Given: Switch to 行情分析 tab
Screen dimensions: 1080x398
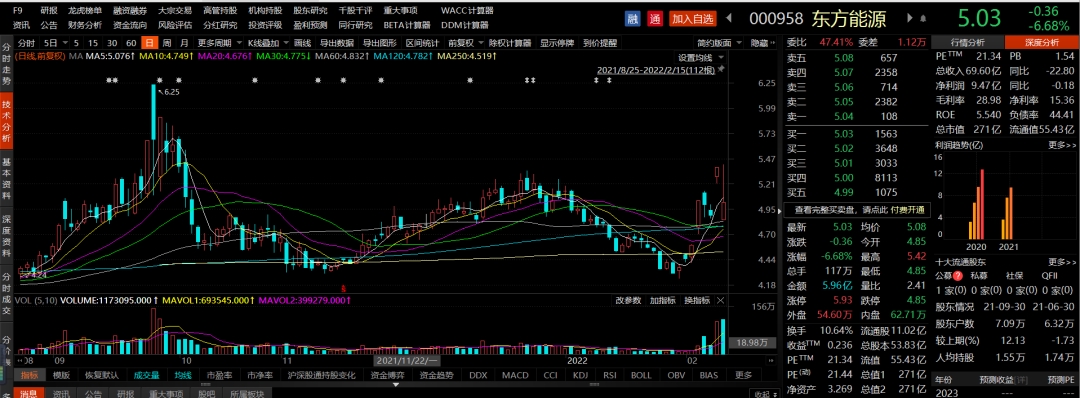Looking at the screenshot, I should 967,43.
